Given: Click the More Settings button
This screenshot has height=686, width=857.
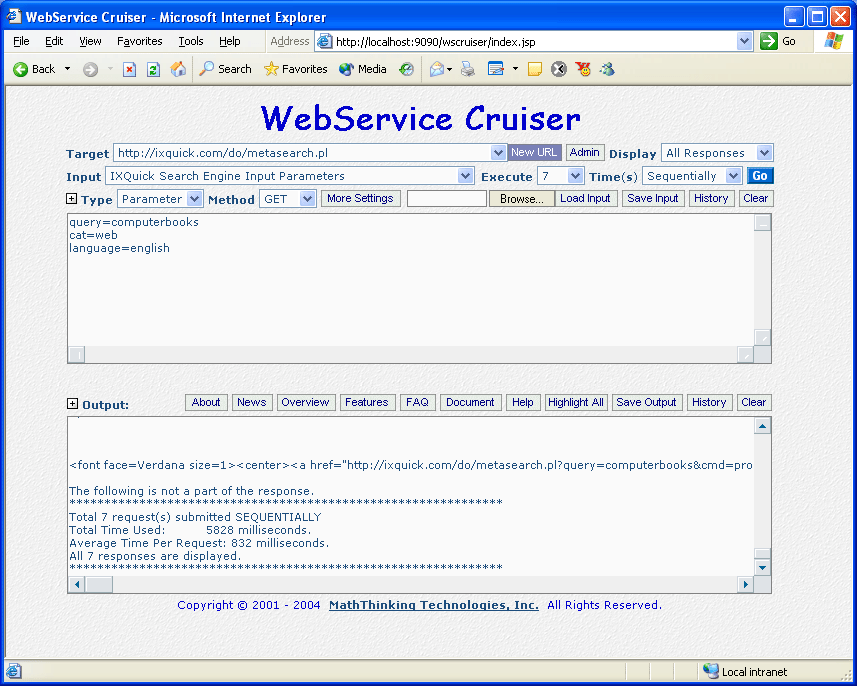Looking at the screenshot, I should (x=360, y=199).
